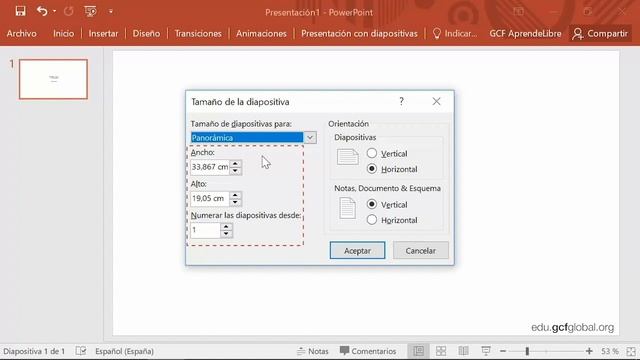Click the Redo icon
Image resolution: width=640 pixels, height=360 pixels.
coord(69,11)
